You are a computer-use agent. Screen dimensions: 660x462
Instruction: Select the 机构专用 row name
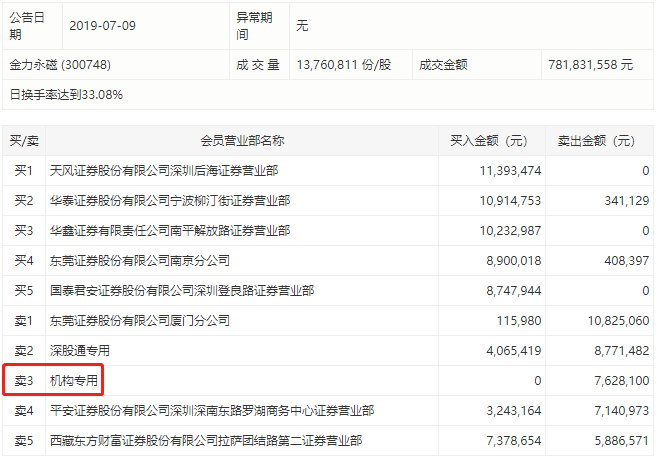point(74,381)
